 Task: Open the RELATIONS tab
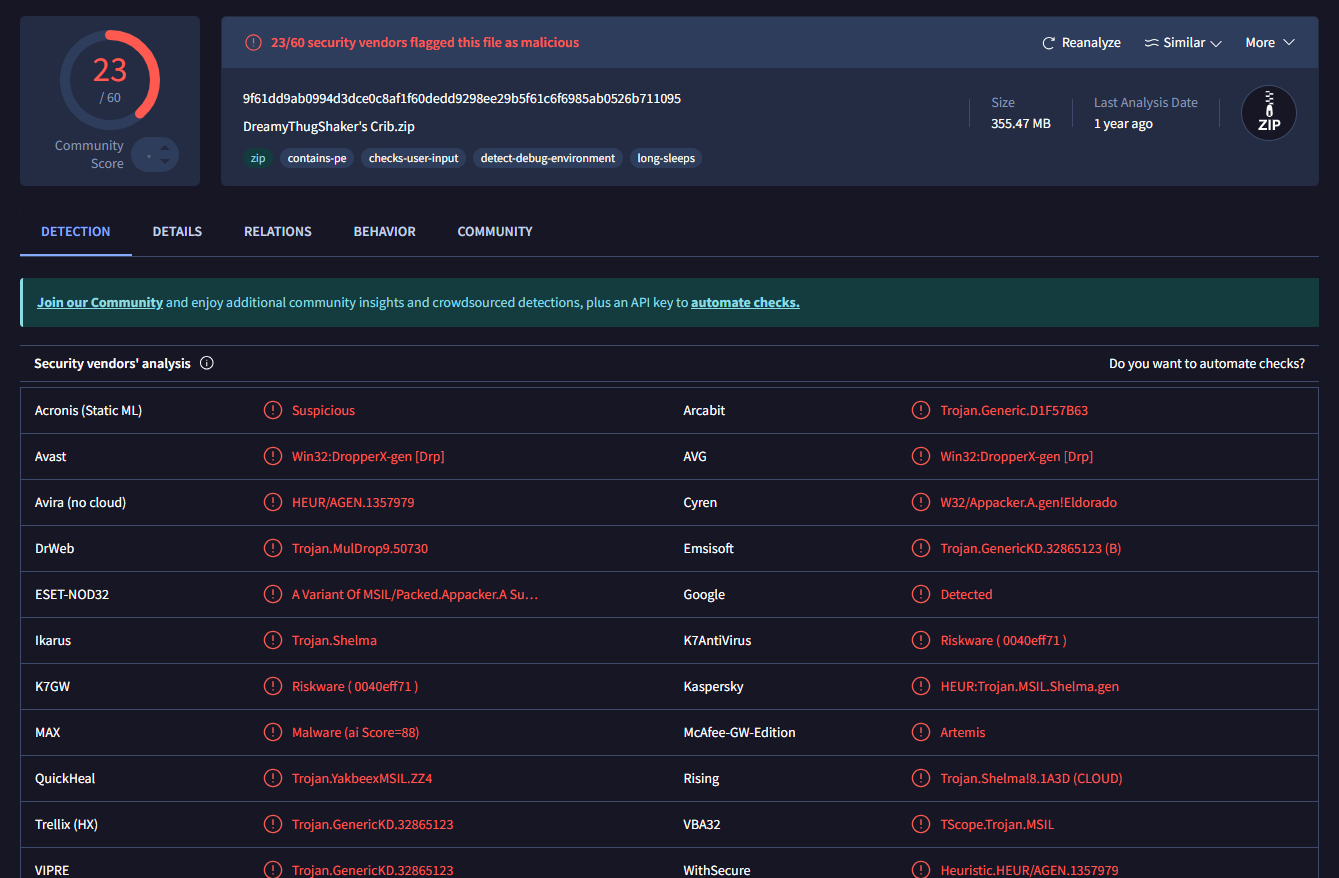(x=278, y=231)
